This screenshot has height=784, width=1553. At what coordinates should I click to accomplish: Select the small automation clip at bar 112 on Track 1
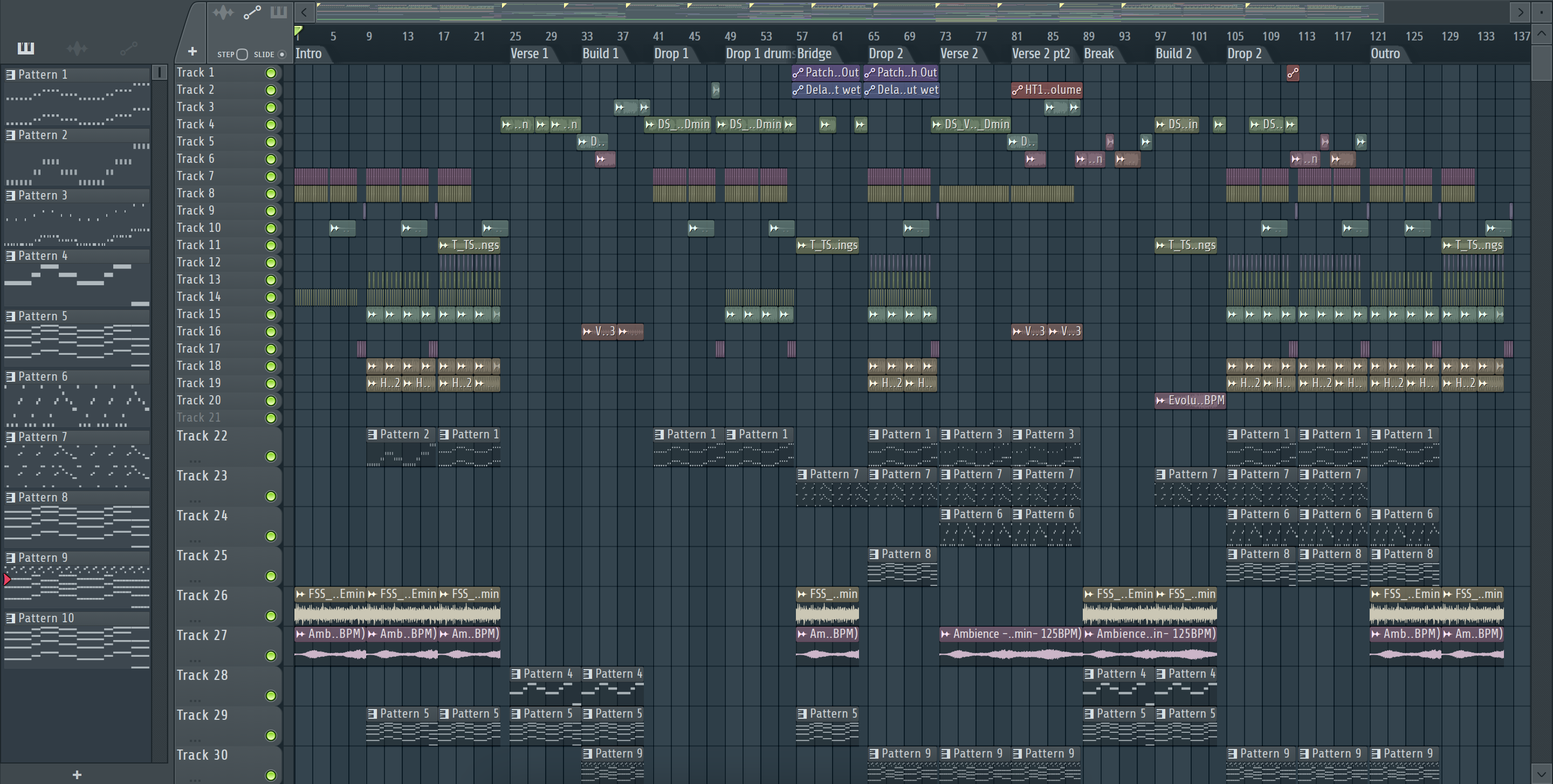tap(1293, 73)
